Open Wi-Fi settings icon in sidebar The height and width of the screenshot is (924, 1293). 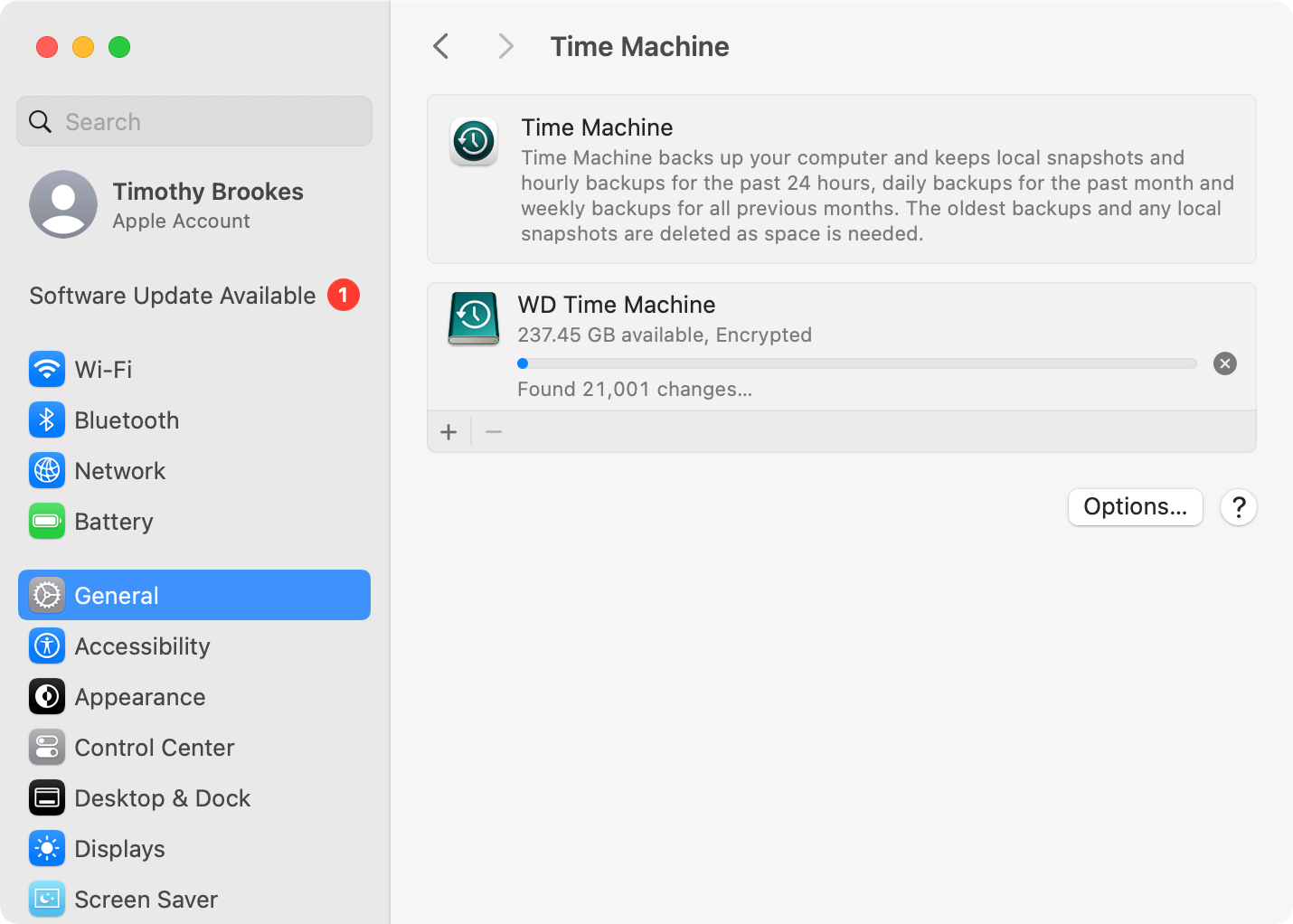(x=47, y=369)
